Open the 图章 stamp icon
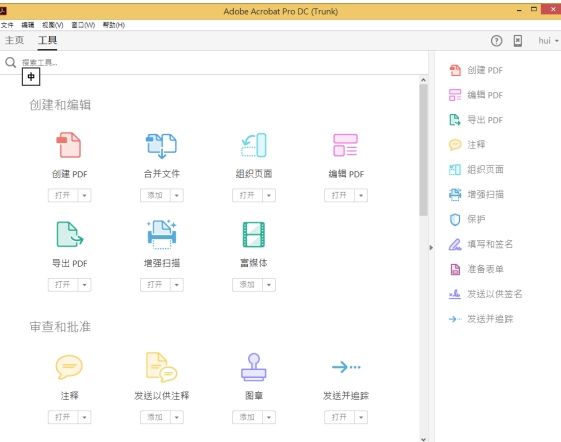Viewport: 561px width, 442px height. (254, 367)
